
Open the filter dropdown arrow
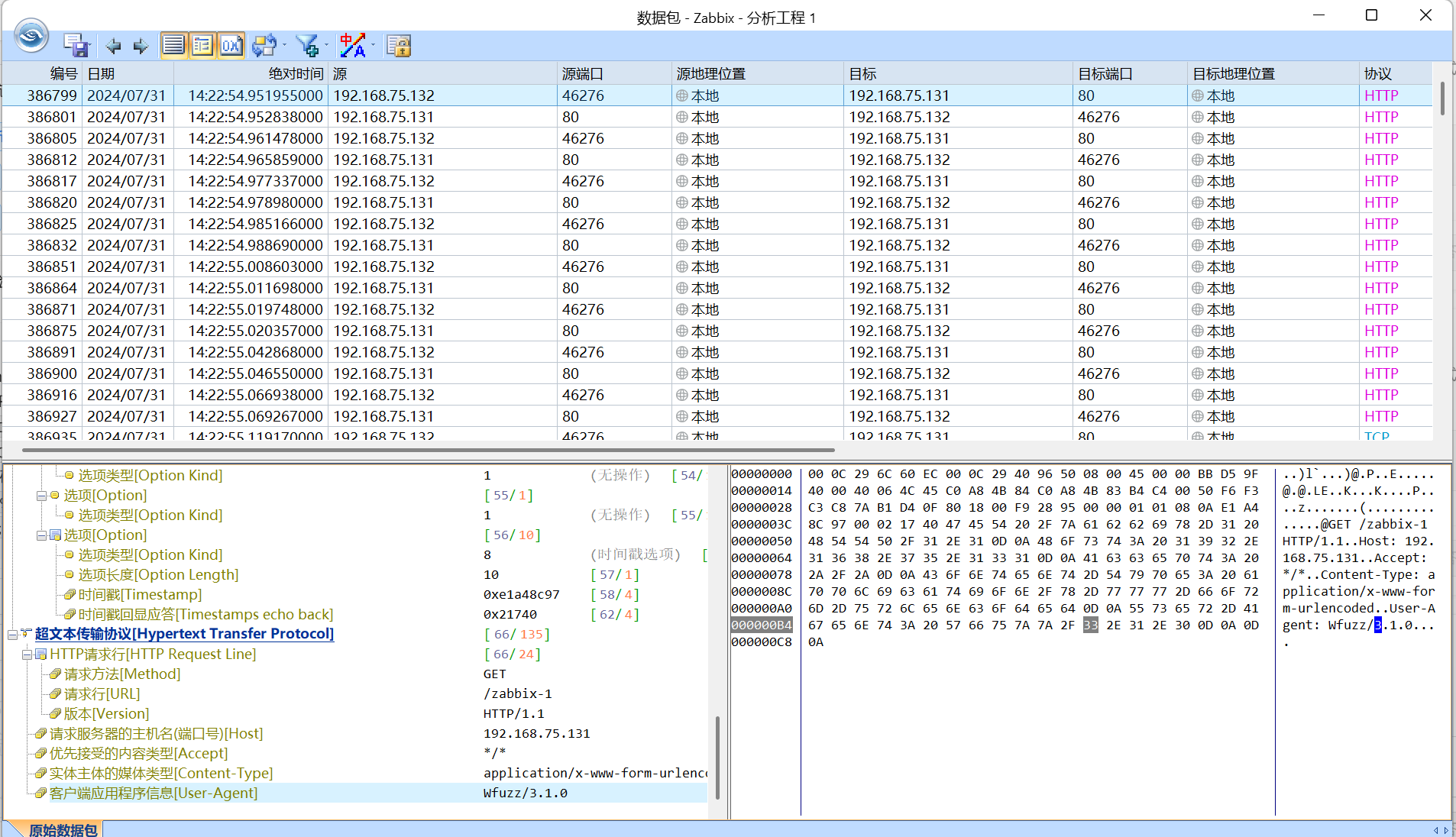click(326, 46)
